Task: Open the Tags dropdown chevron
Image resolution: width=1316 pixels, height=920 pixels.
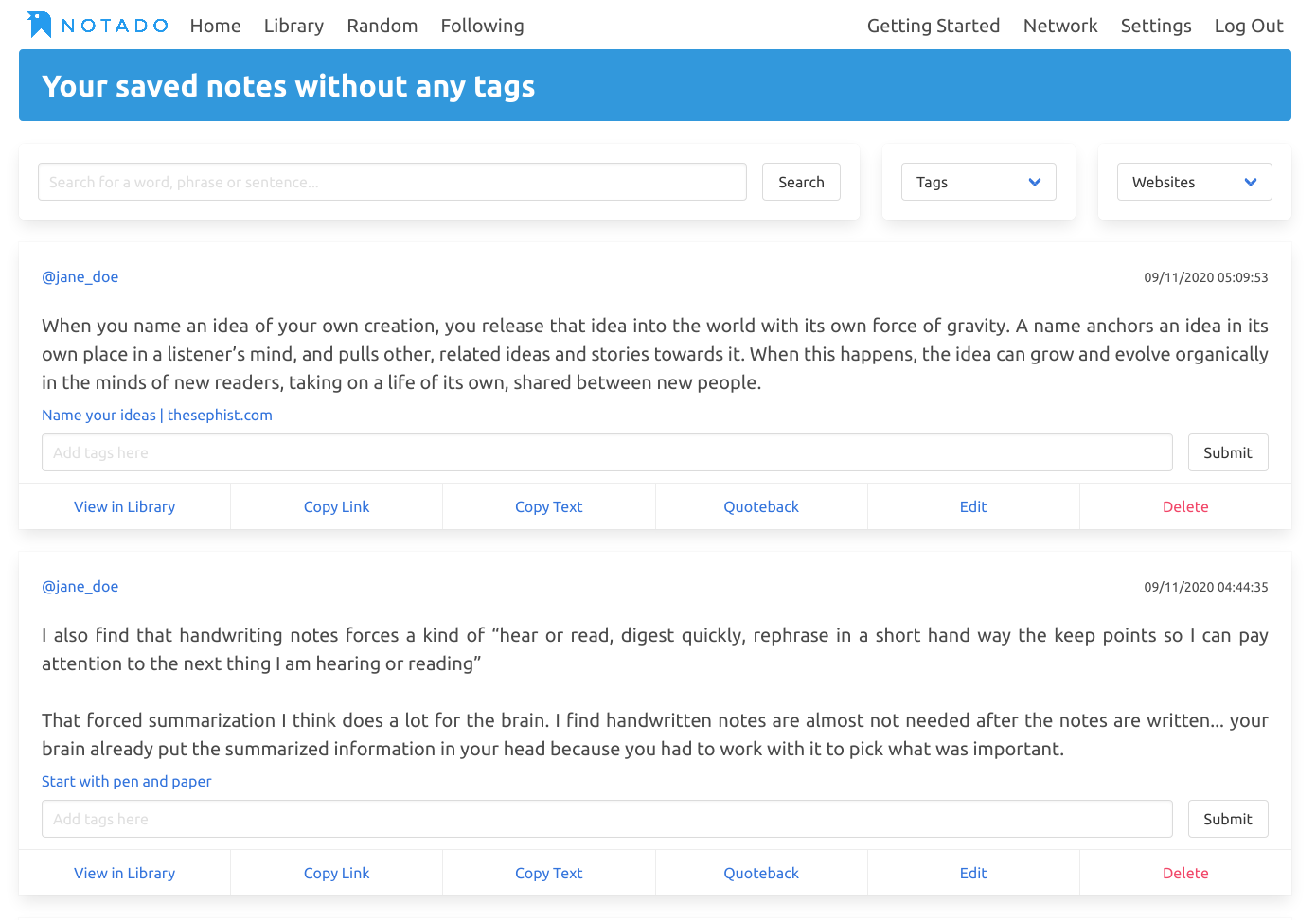Action: tap(1035, 182)
